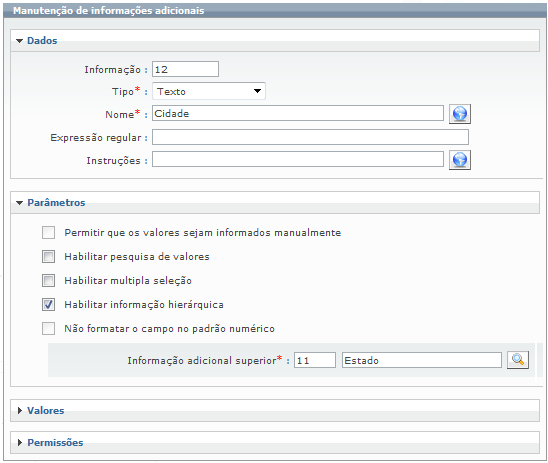This screenshot has width=548, height=463.
Task: Click the globe translate icon beside Nome
Action: [460, 114]
